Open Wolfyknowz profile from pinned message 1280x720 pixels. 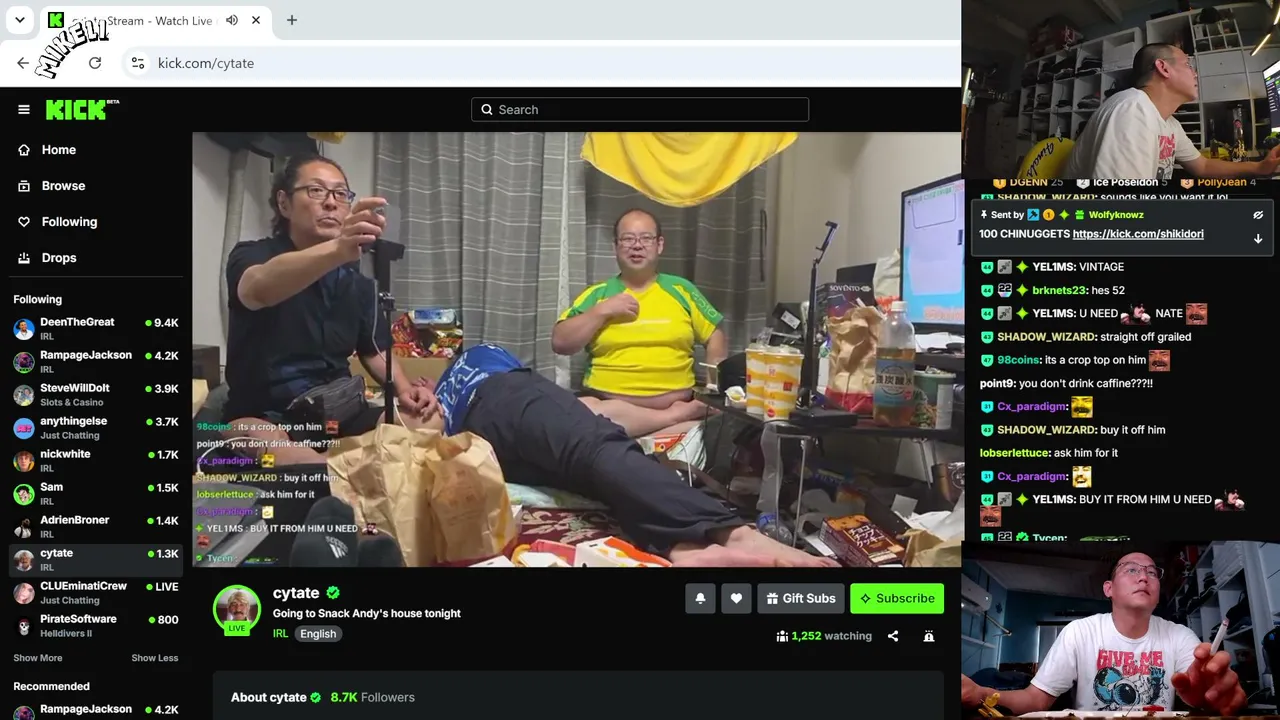(x=1116, y=215)
